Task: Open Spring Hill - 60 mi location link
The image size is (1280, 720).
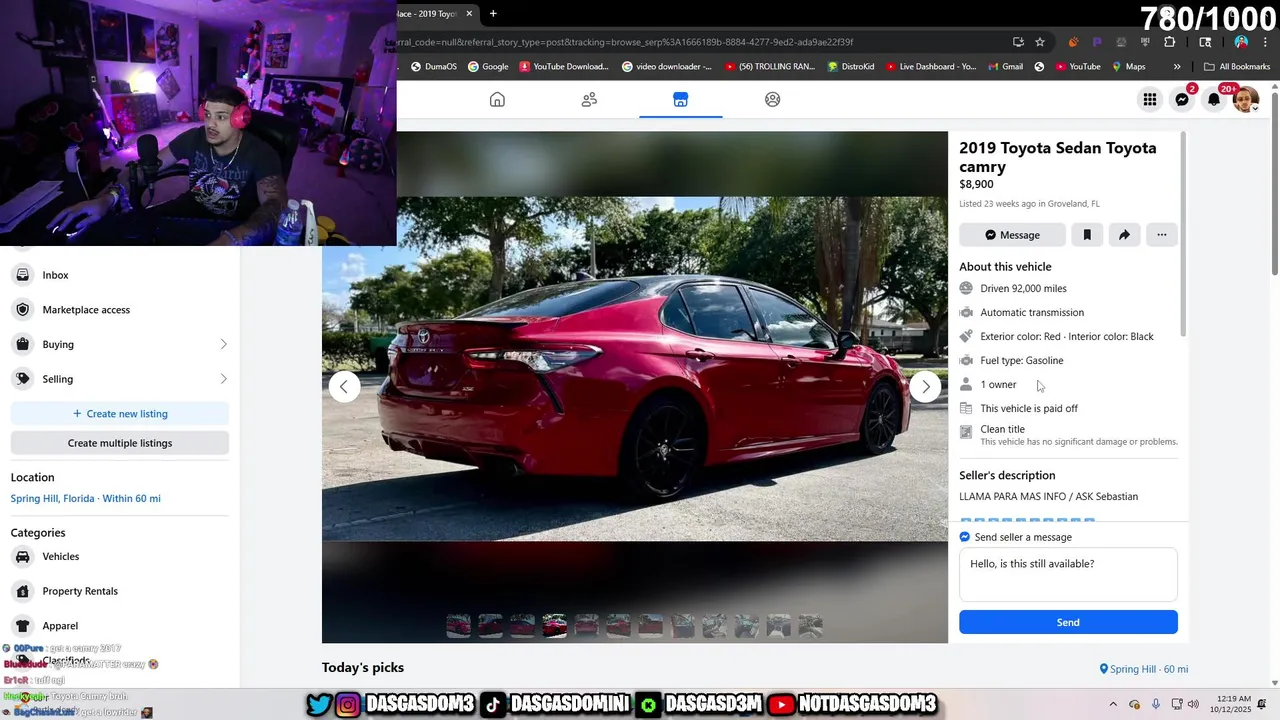Action: pyautogui.click(x=1143, y=669)
